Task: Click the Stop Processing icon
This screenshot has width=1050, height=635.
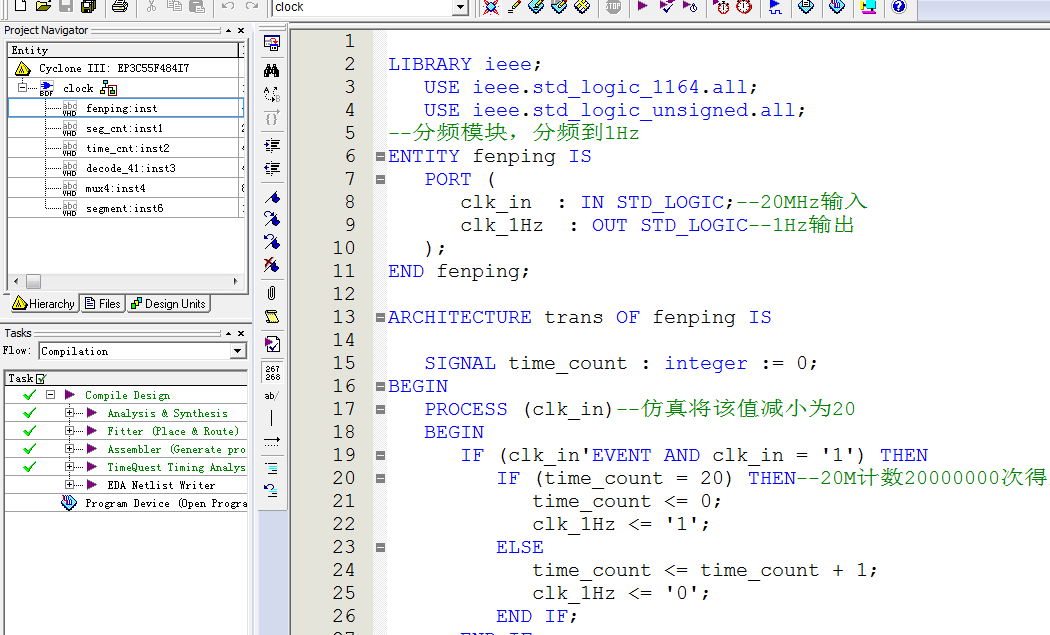Action: (613, 7)
